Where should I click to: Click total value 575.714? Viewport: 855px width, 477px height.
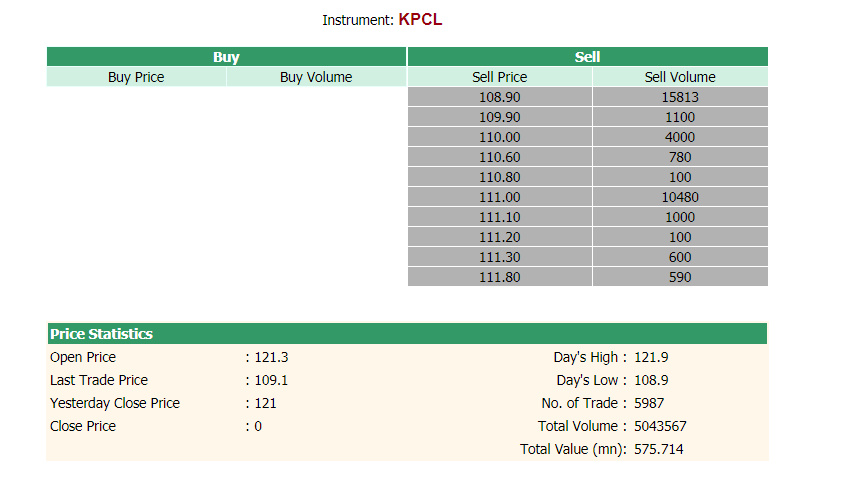[x=659, y=449]
